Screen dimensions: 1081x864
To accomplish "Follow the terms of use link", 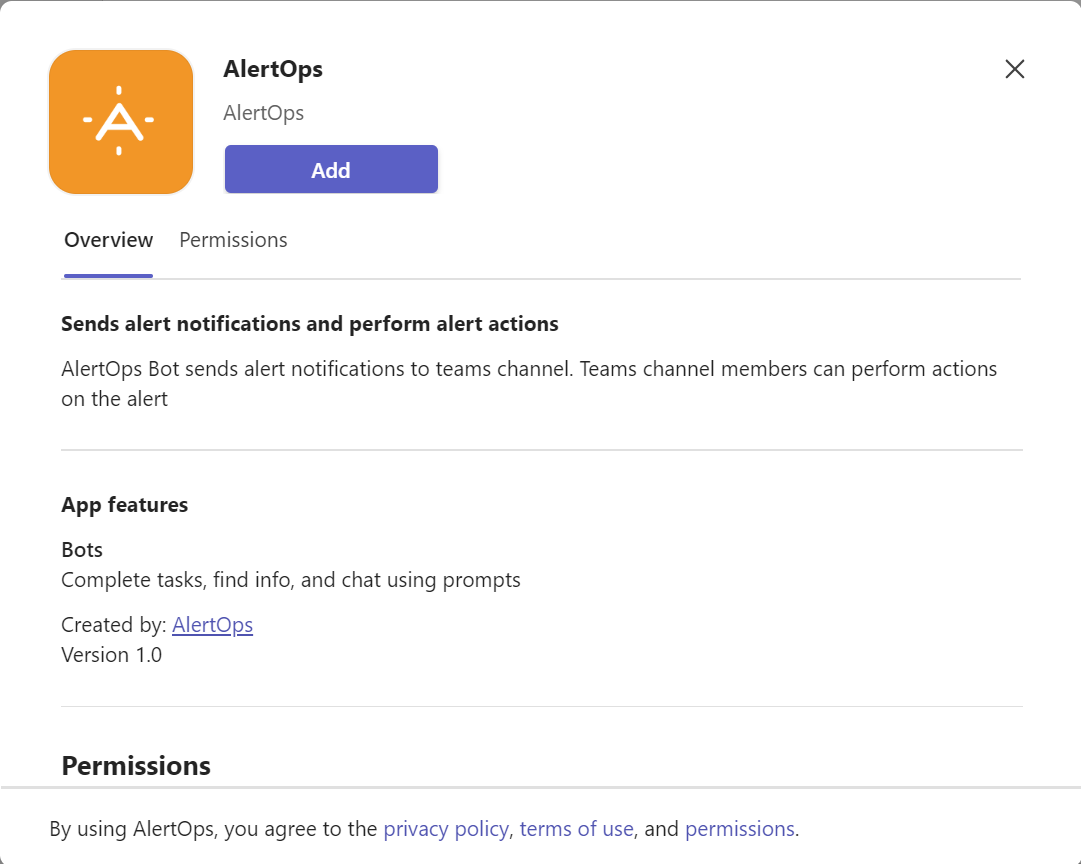I will (576, 829).
